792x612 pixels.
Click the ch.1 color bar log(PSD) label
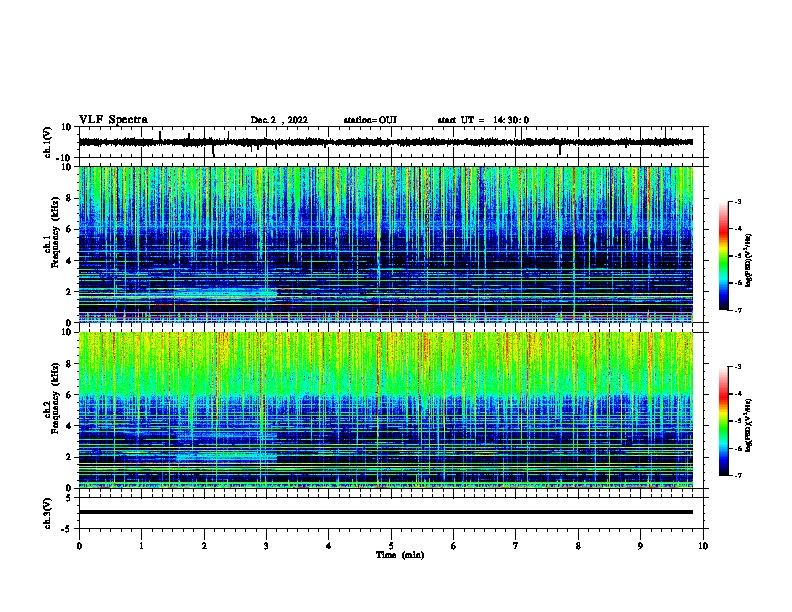pyautogui.click(x=749, y=260)
